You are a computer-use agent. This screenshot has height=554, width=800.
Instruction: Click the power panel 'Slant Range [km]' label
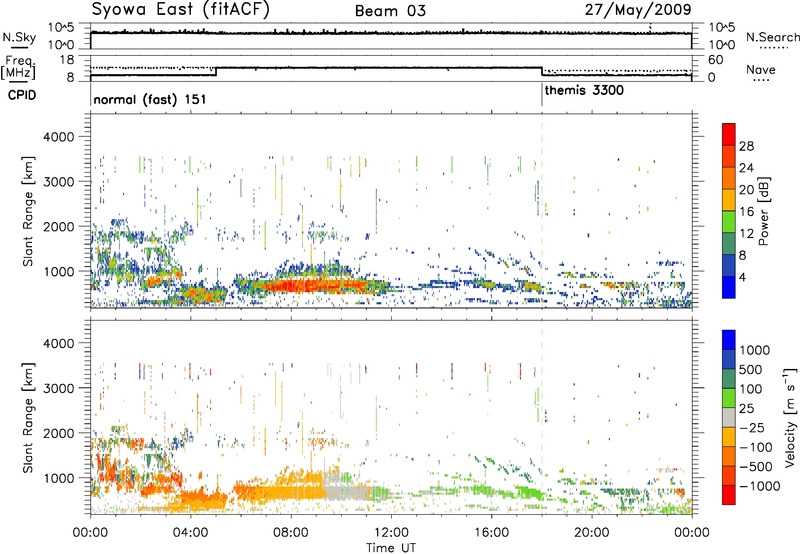click(28, 211)
